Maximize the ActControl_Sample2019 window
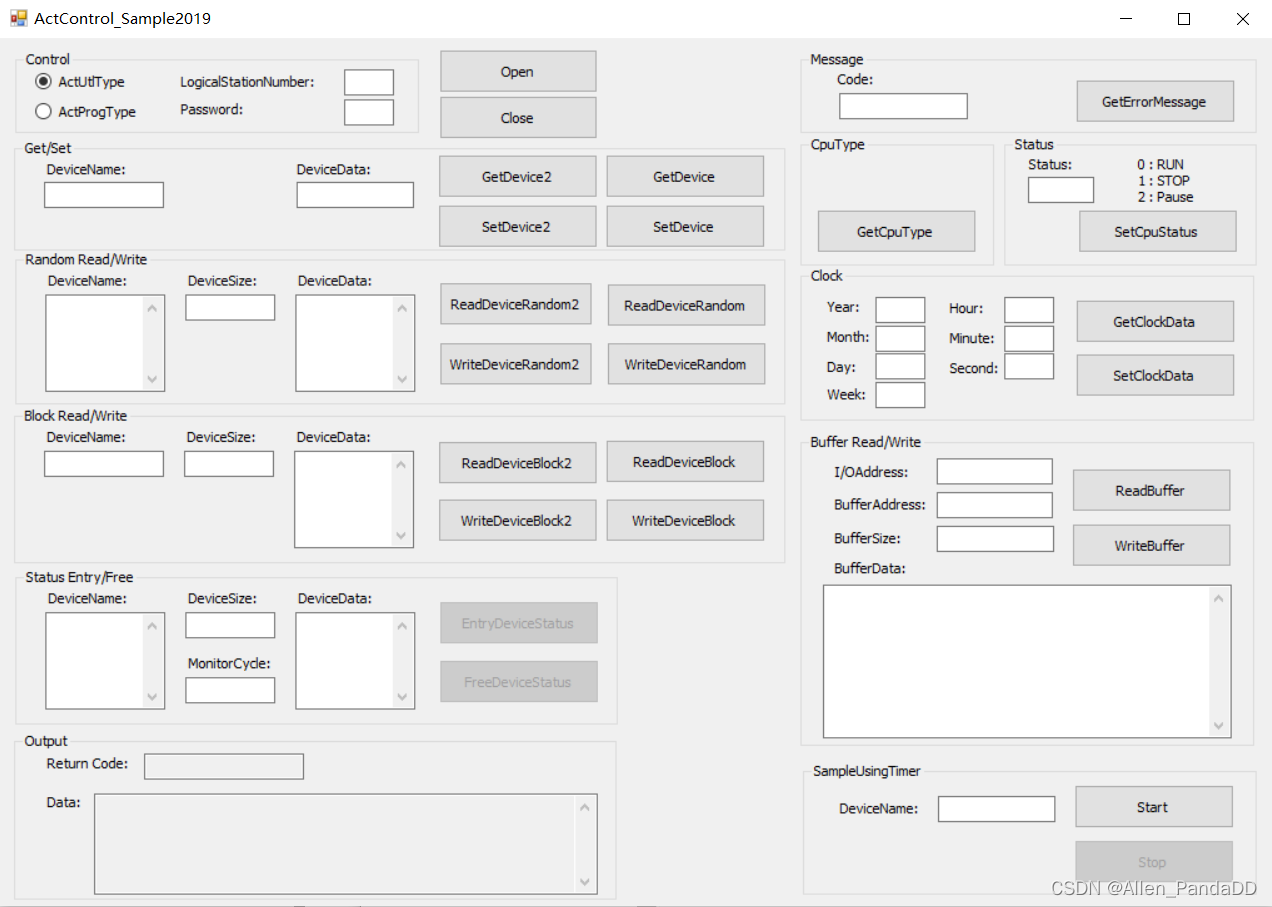 click(x=1184, y=19)
